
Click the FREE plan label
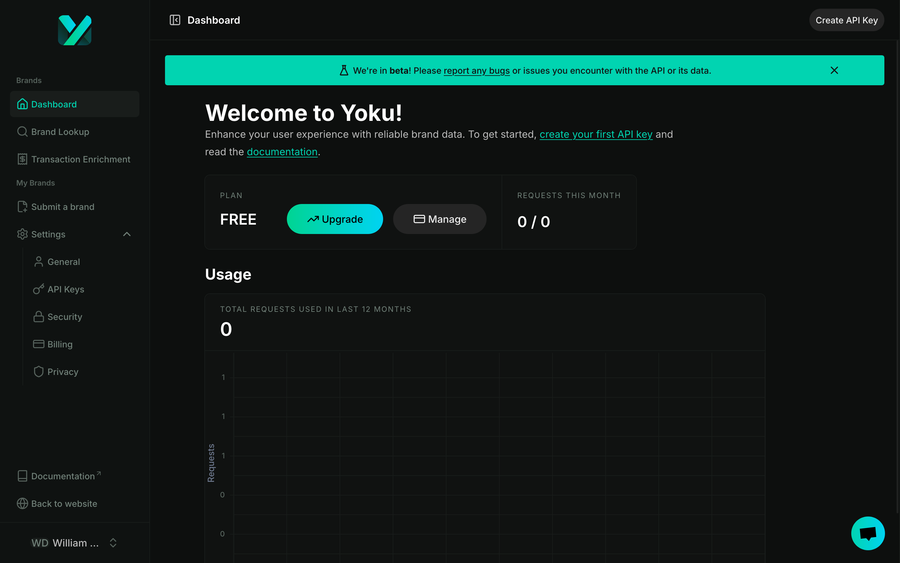(x=238, y=219)
